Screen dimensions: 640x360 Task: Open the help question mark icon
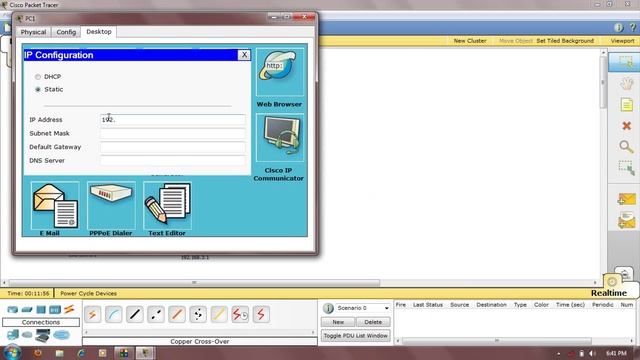pos(633,27)
